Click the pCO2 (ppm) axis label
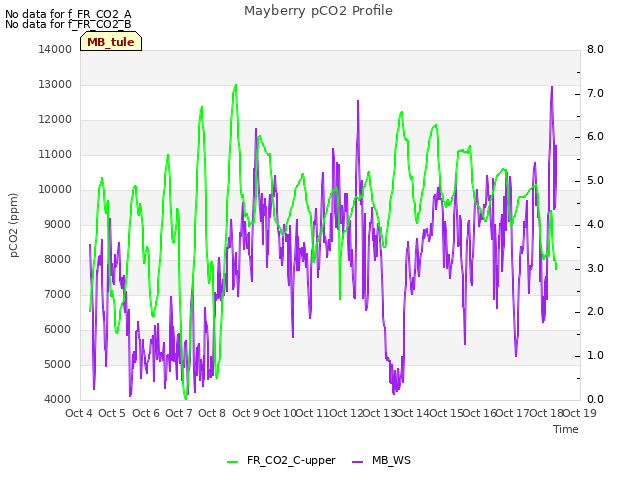This screenshot has width=640, height=480. pyautogui.click(x=13, y=225)
